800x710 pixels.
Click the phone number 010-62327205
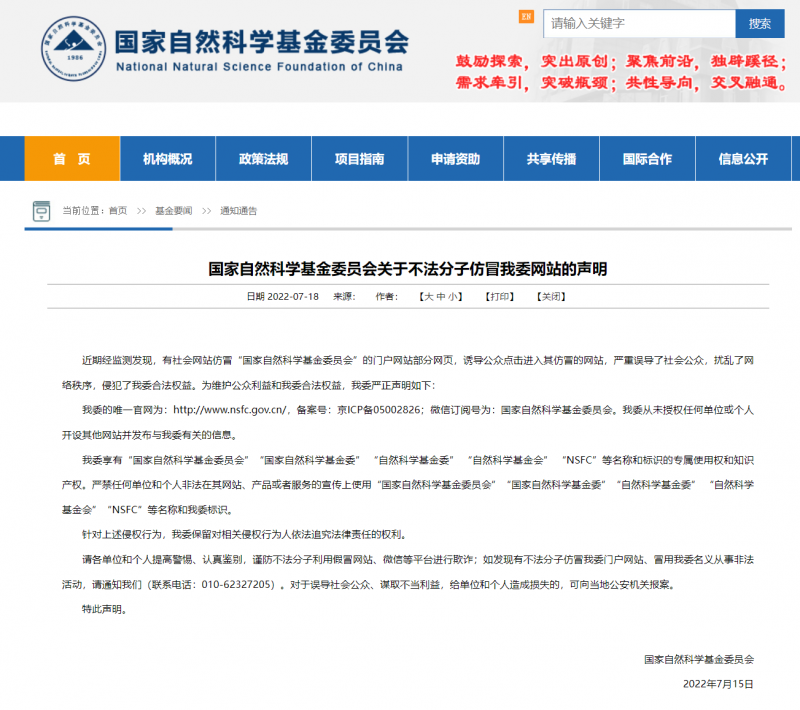click(x=238, y=585)
